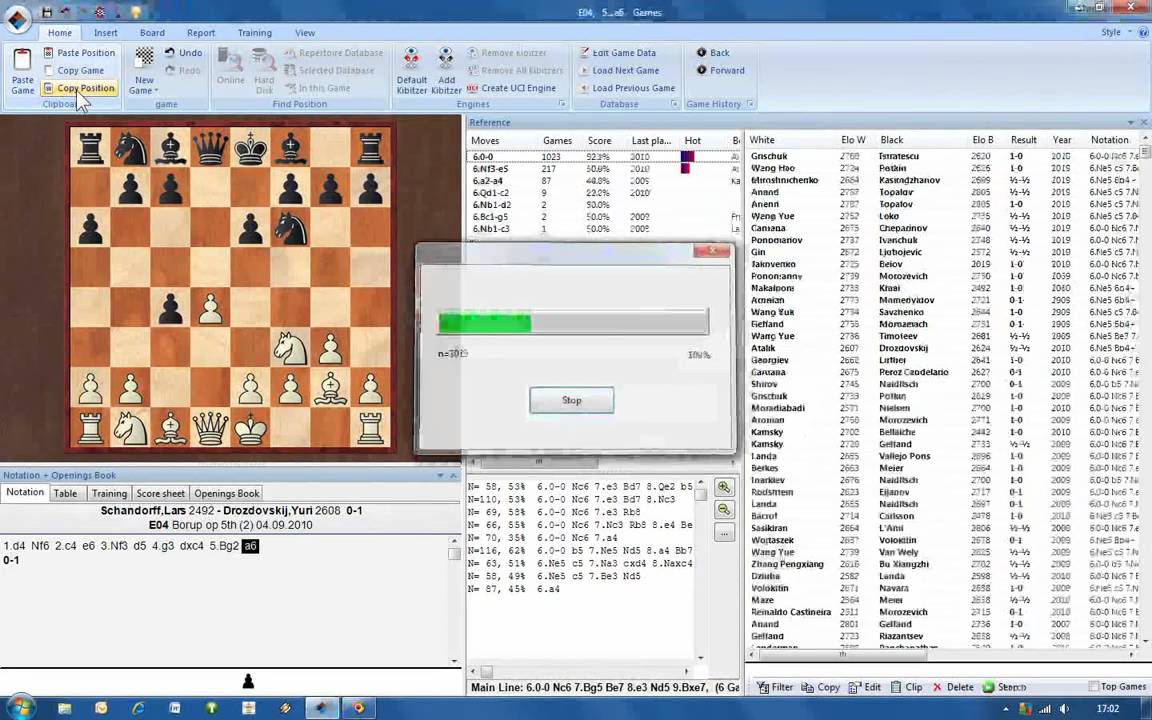Open the Board ribbon tab
Image resolution: width=1152 pixels, height=720 pixels.
[152, 33]
